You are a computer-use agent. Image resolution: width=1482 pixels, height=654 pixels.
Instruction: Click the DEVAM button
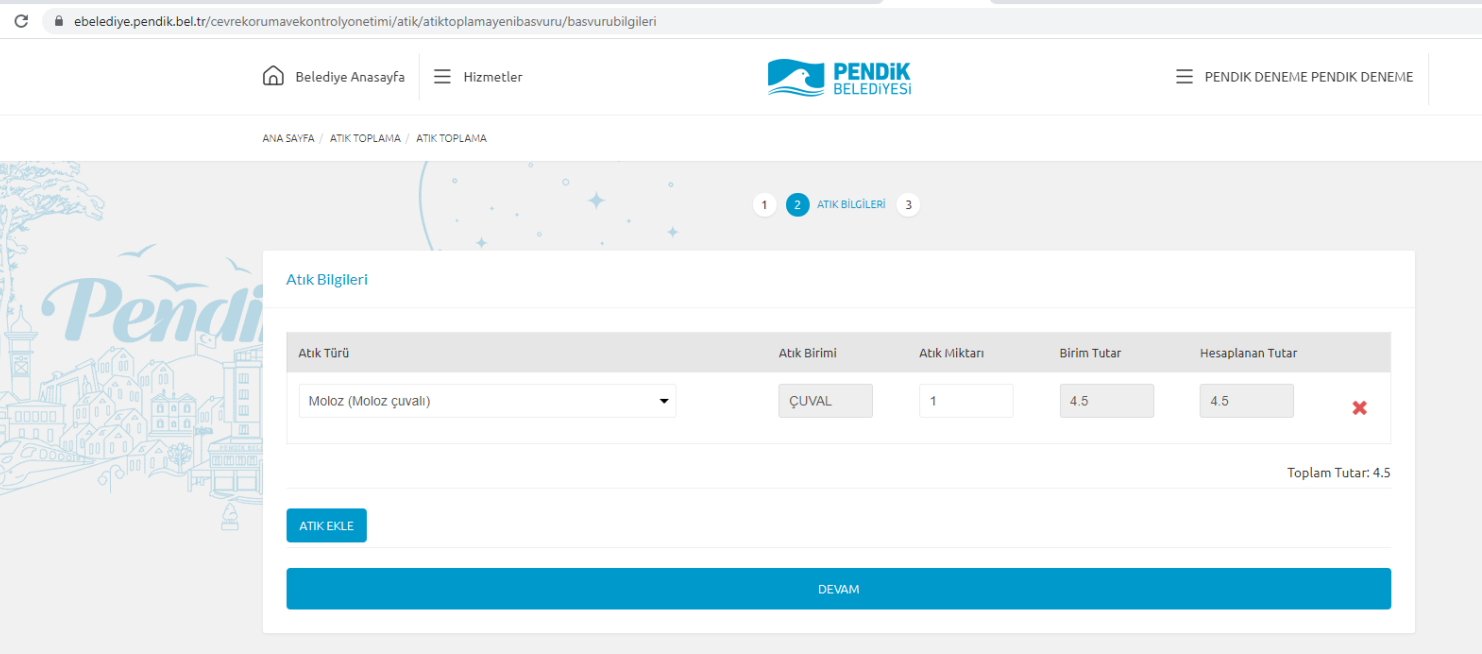click(x=838, y=589)
